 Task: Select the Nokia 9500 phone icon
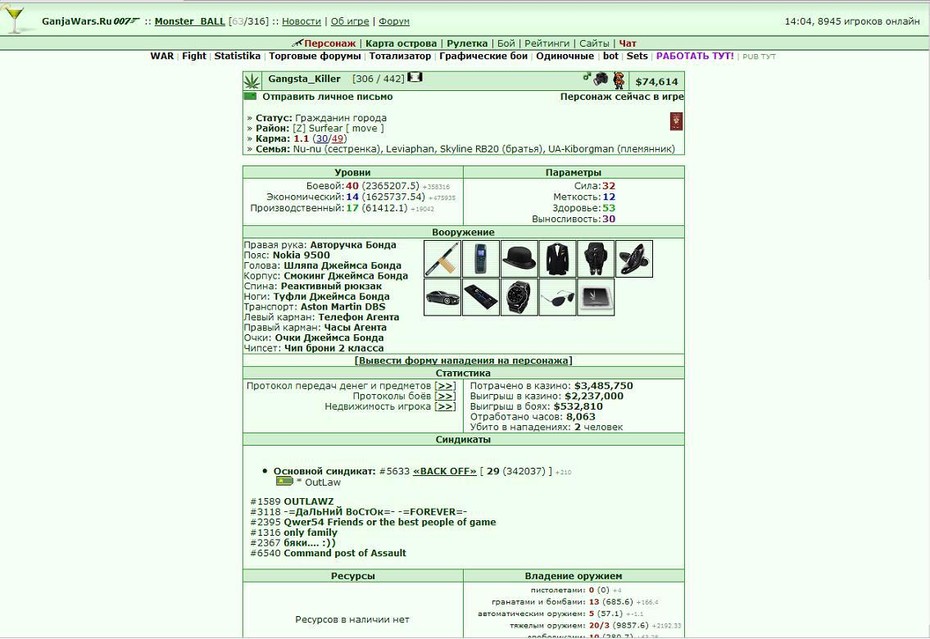point(480,259)
